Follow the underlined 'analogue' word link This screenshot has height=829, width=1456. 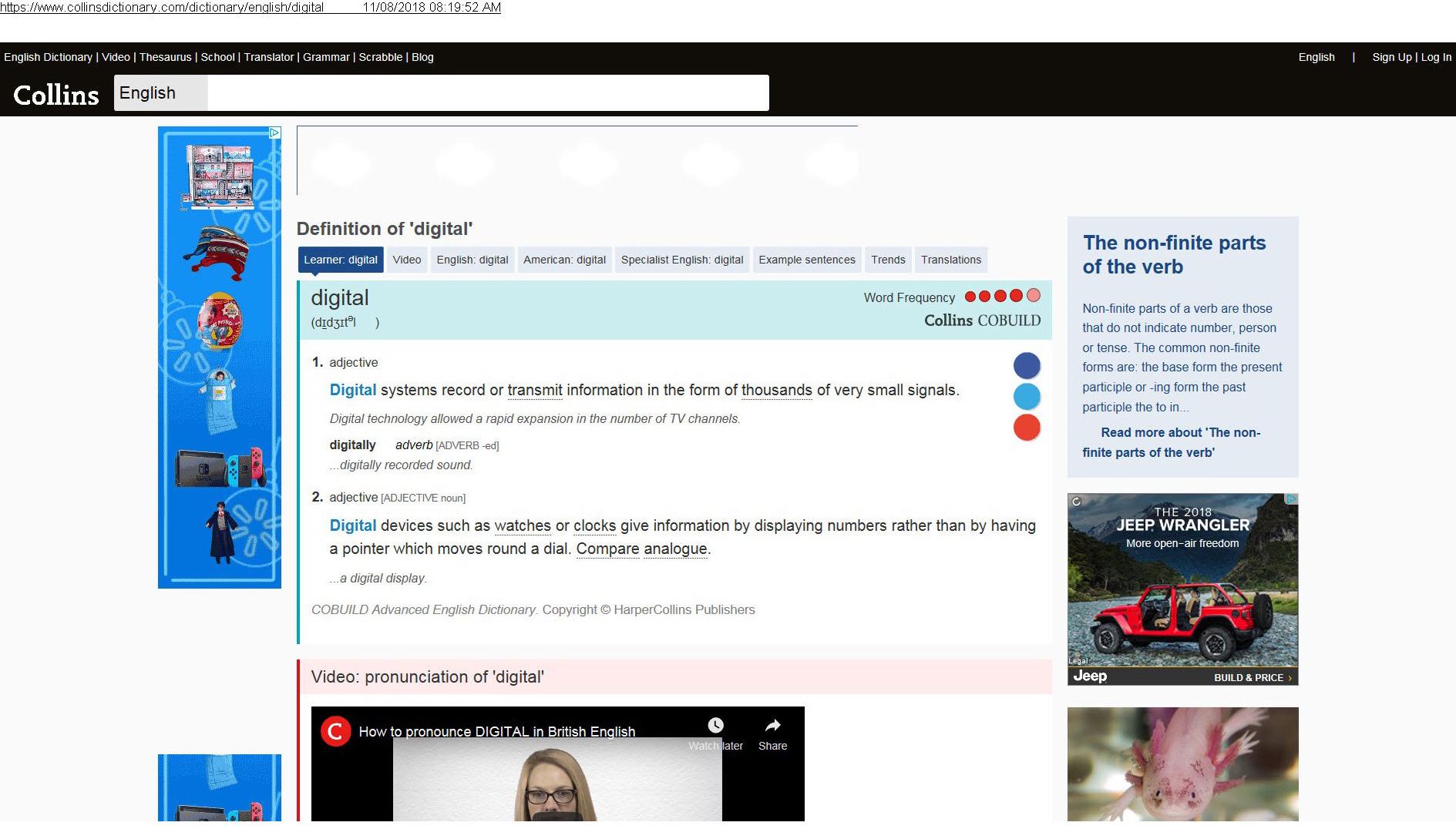[675, 549]
